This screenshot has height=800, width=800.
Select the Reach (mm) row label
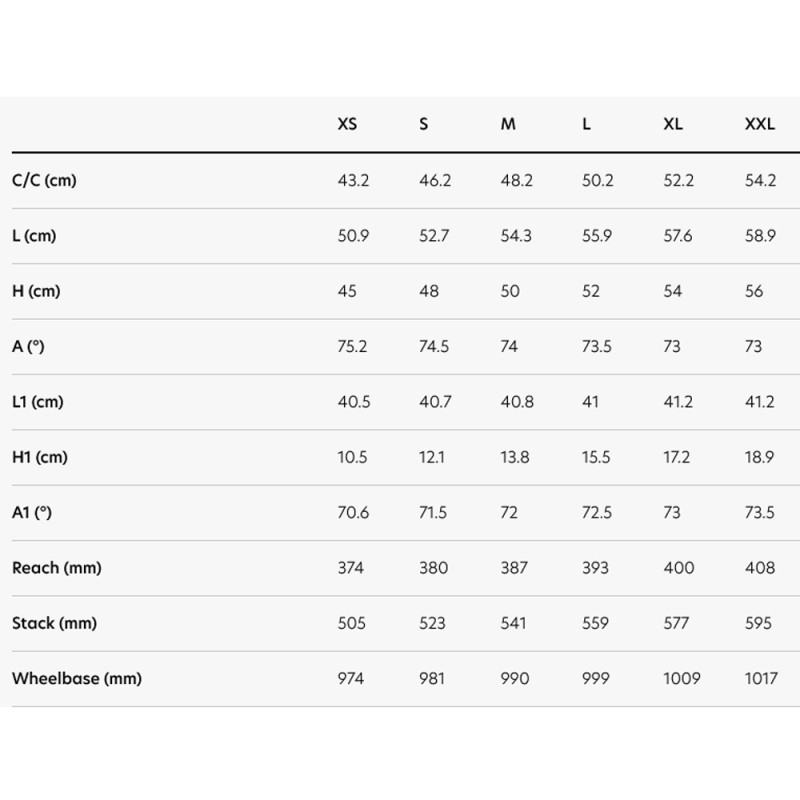[57, 568]
